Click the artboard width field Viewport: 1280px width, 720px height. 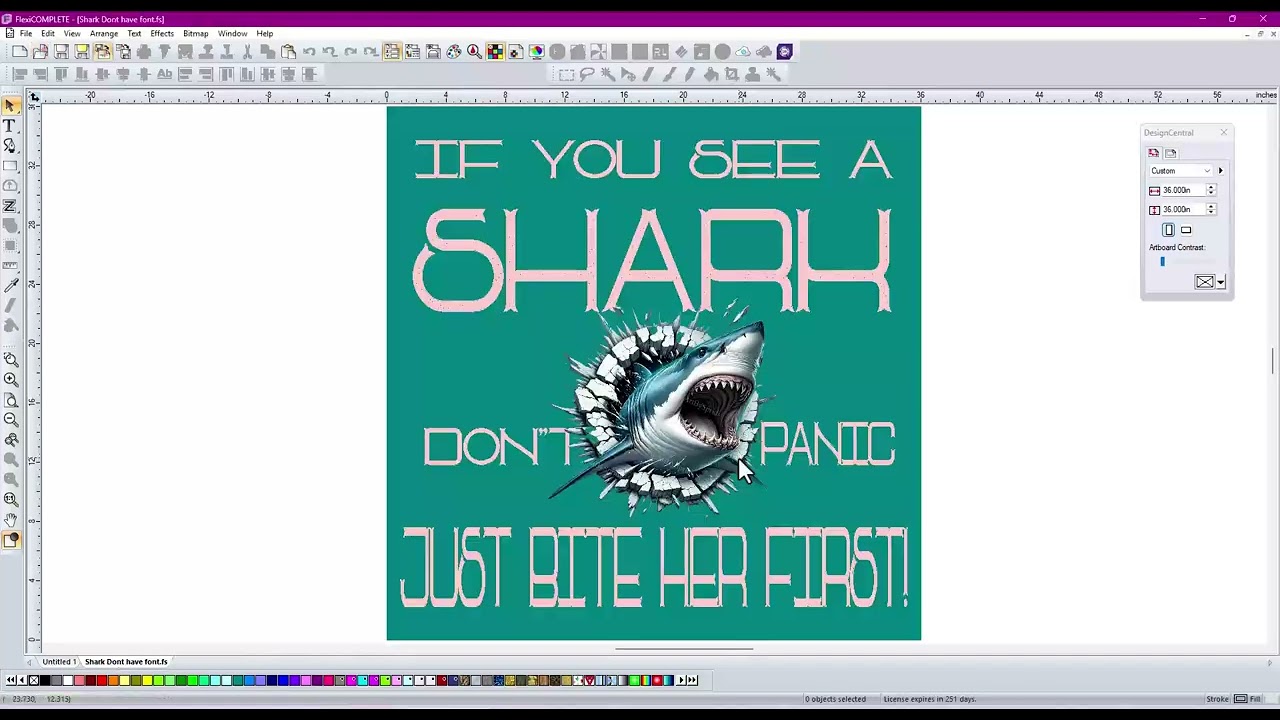(x=1183, y=190)
